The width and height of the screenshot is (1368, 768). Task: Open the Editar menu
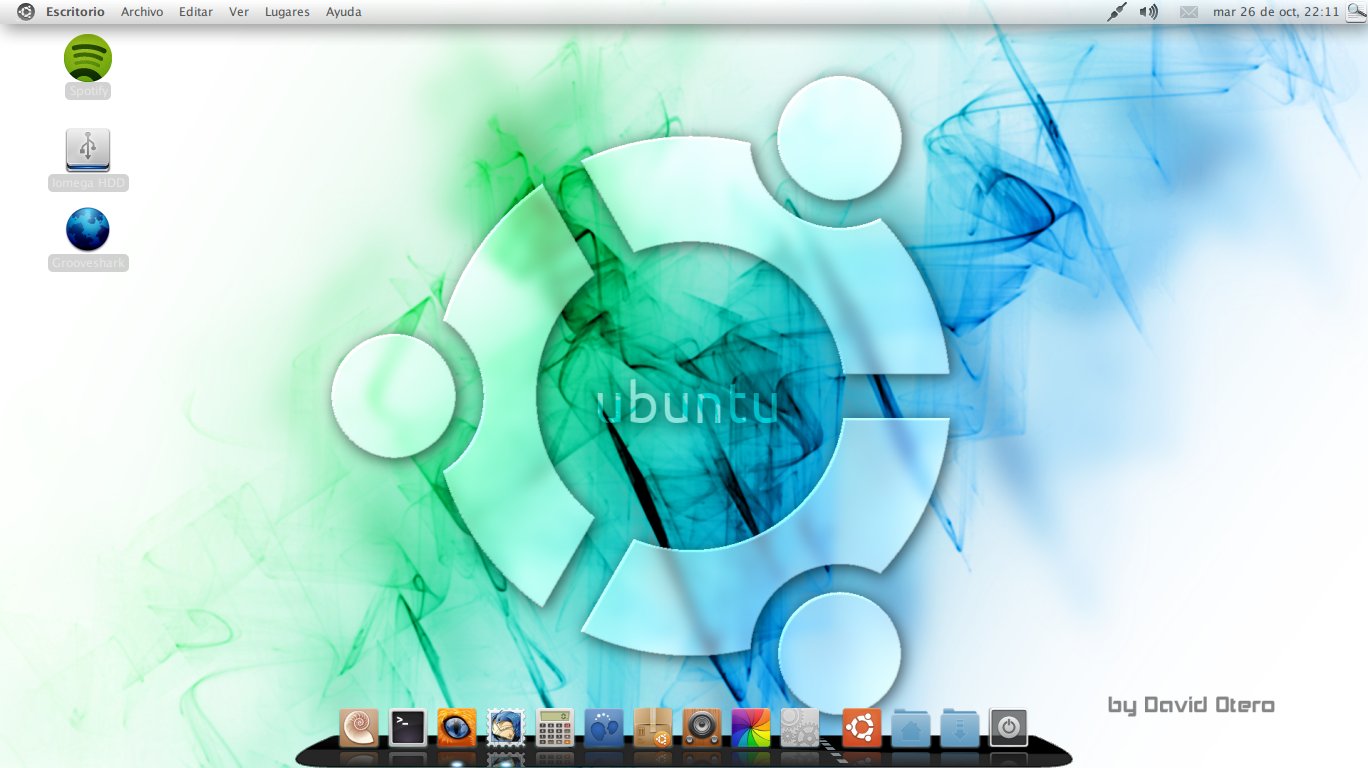click(x=196, y=12)
